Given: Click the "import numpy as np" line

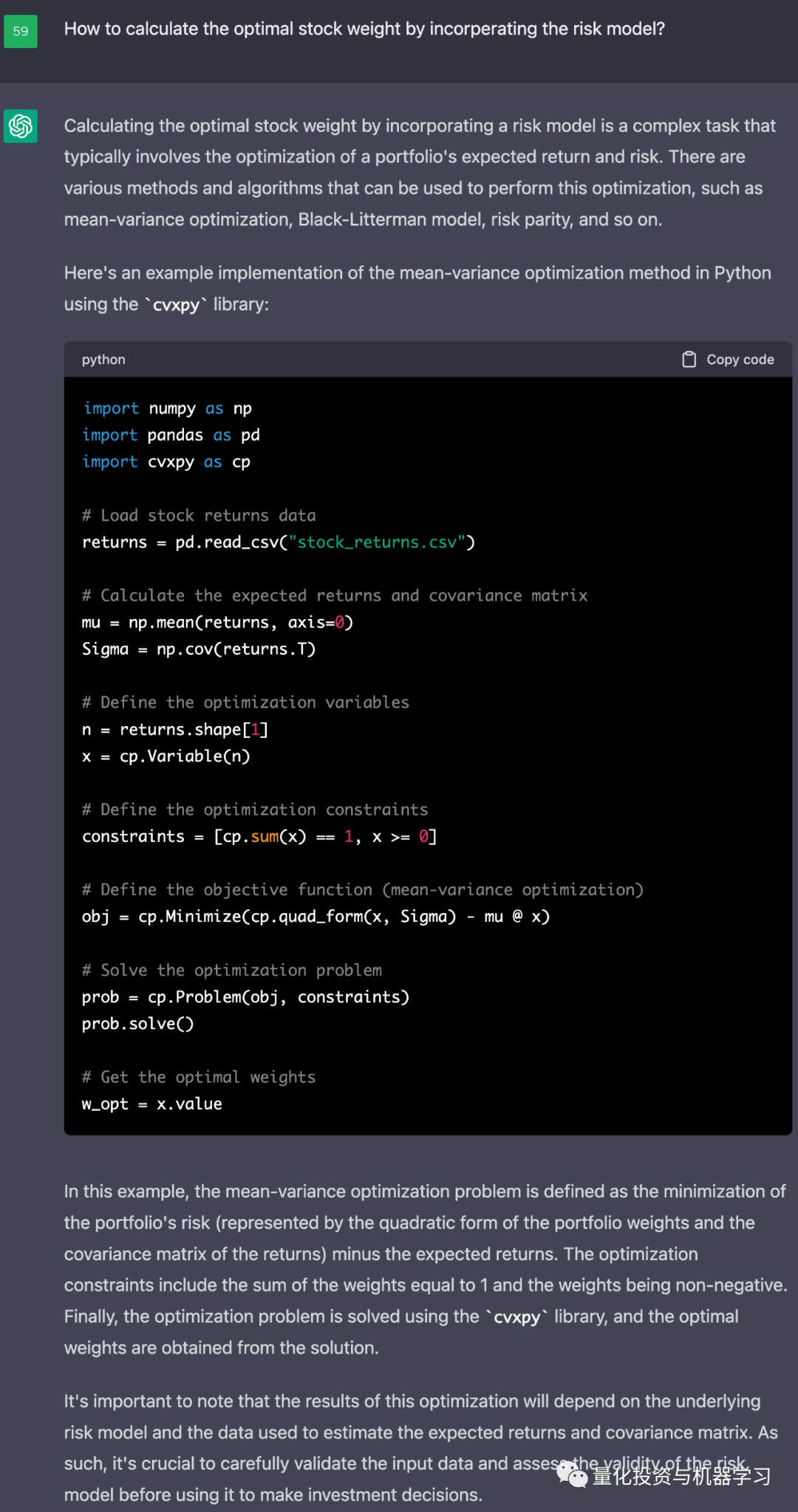Looking at the screenshot, I should 167,408.
